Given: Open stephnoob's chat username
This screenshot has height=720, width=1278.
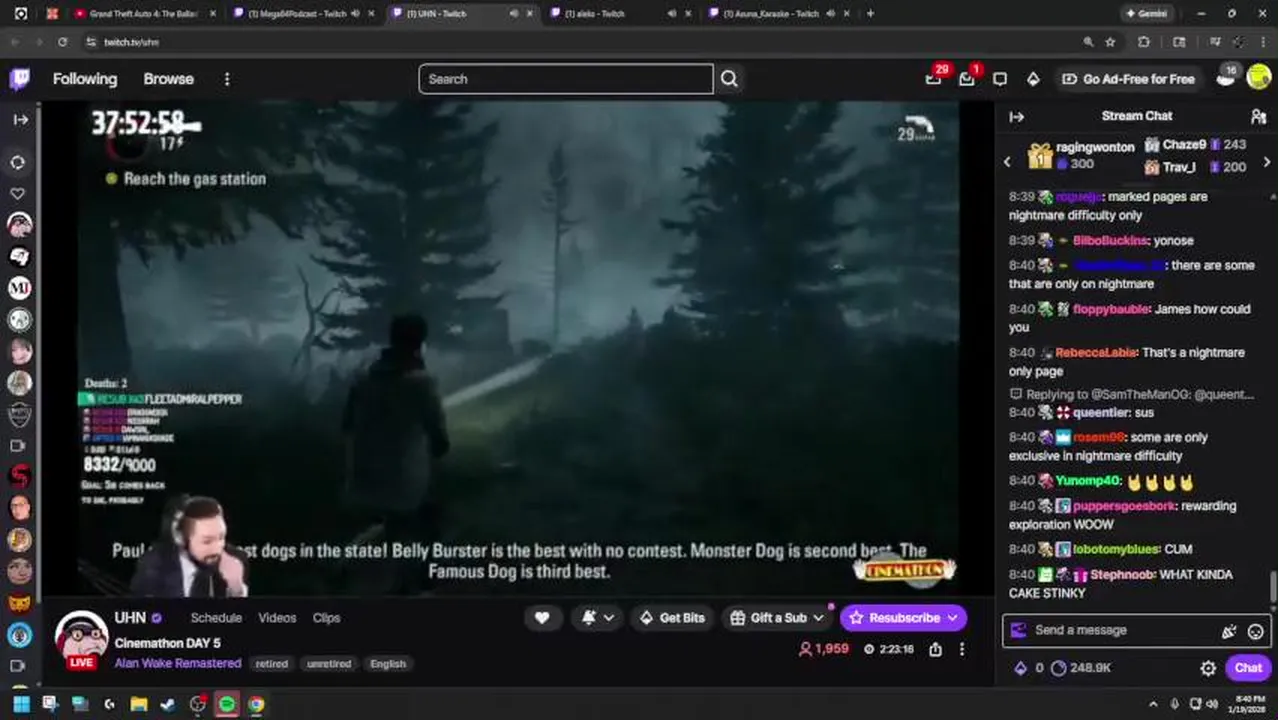Looking at the screenshot, I should tap(1122, 575).
